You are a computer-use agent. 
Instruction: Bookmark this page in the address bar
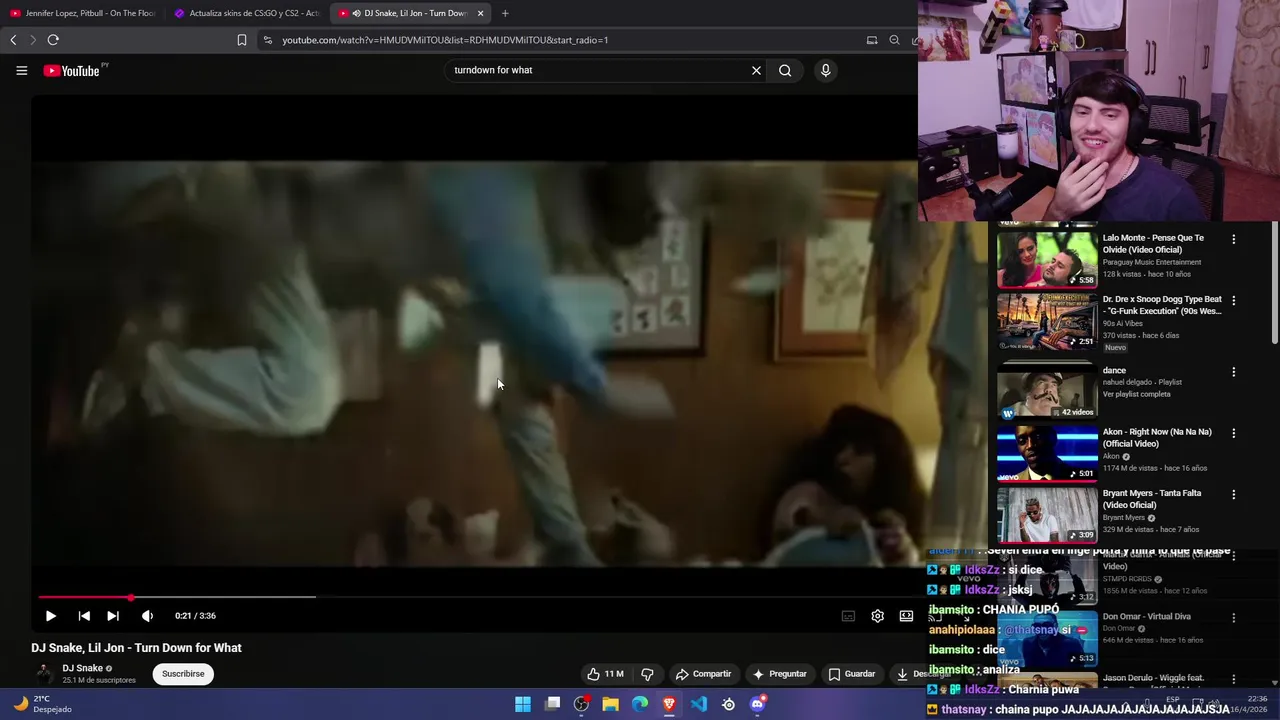(241, 40)
